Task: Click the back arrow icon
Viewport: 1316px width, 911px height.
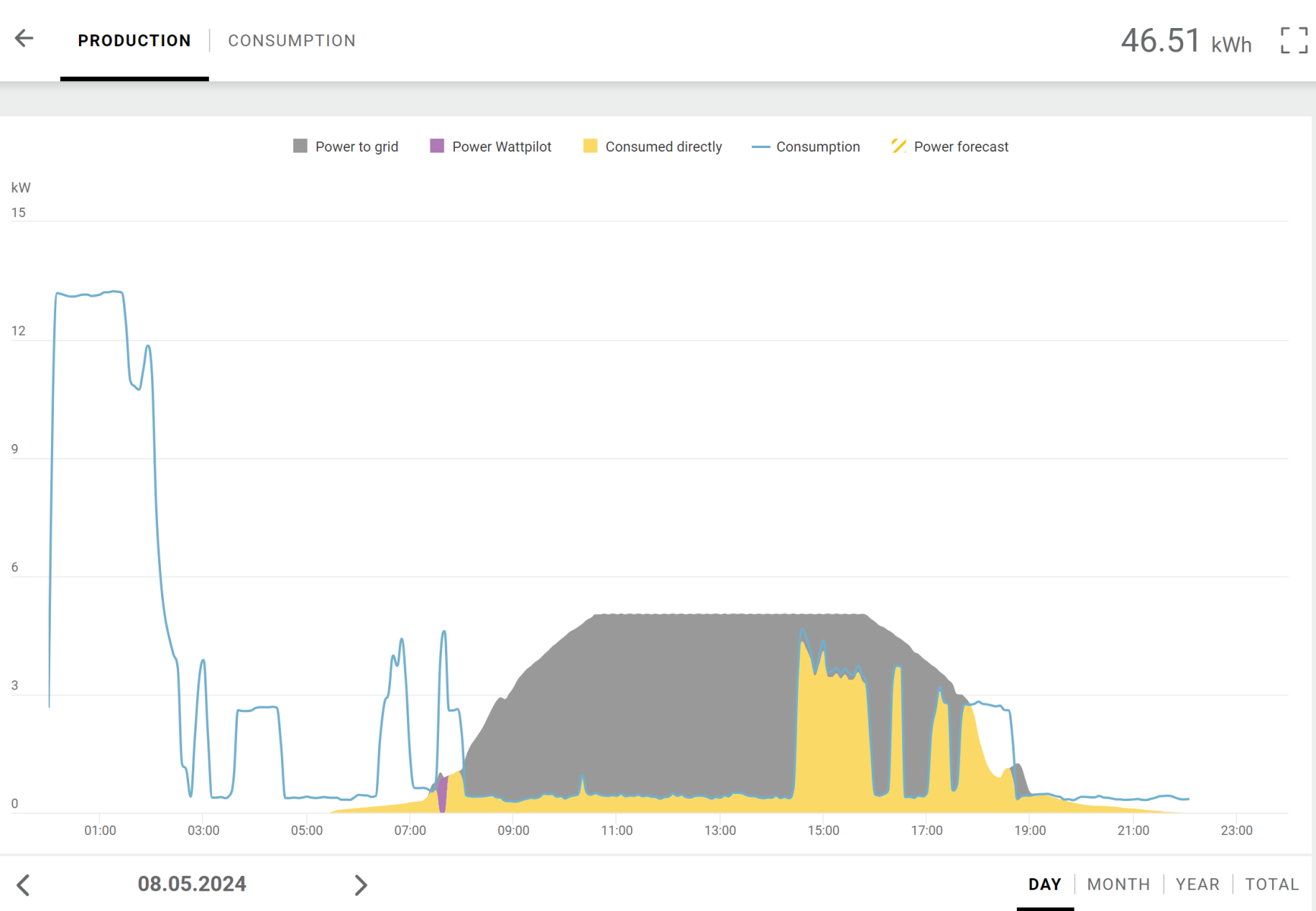Action: (24, 39)
